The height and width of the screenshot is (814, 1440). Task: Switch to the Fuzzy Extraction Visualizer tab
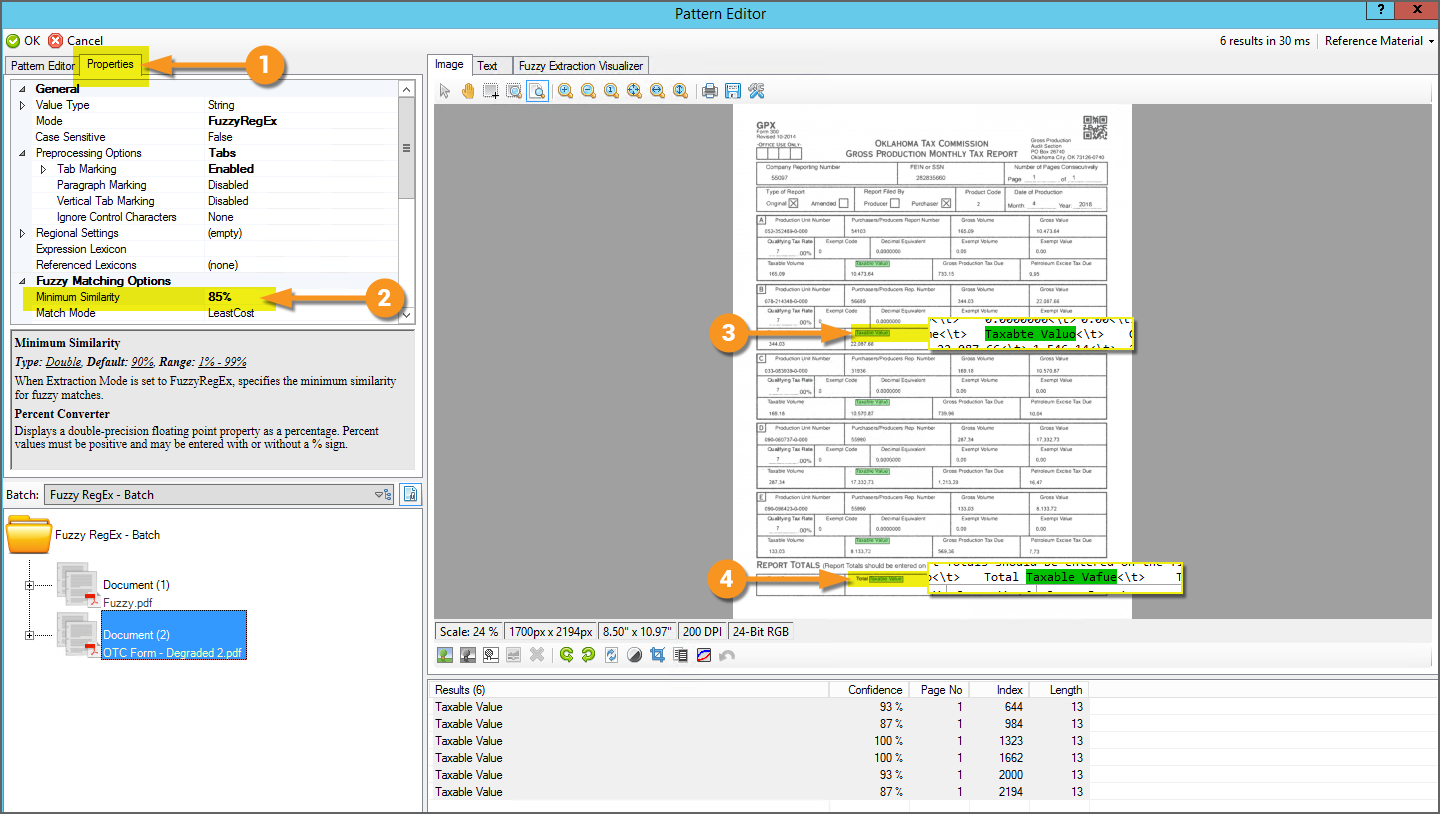click(581, 66)
